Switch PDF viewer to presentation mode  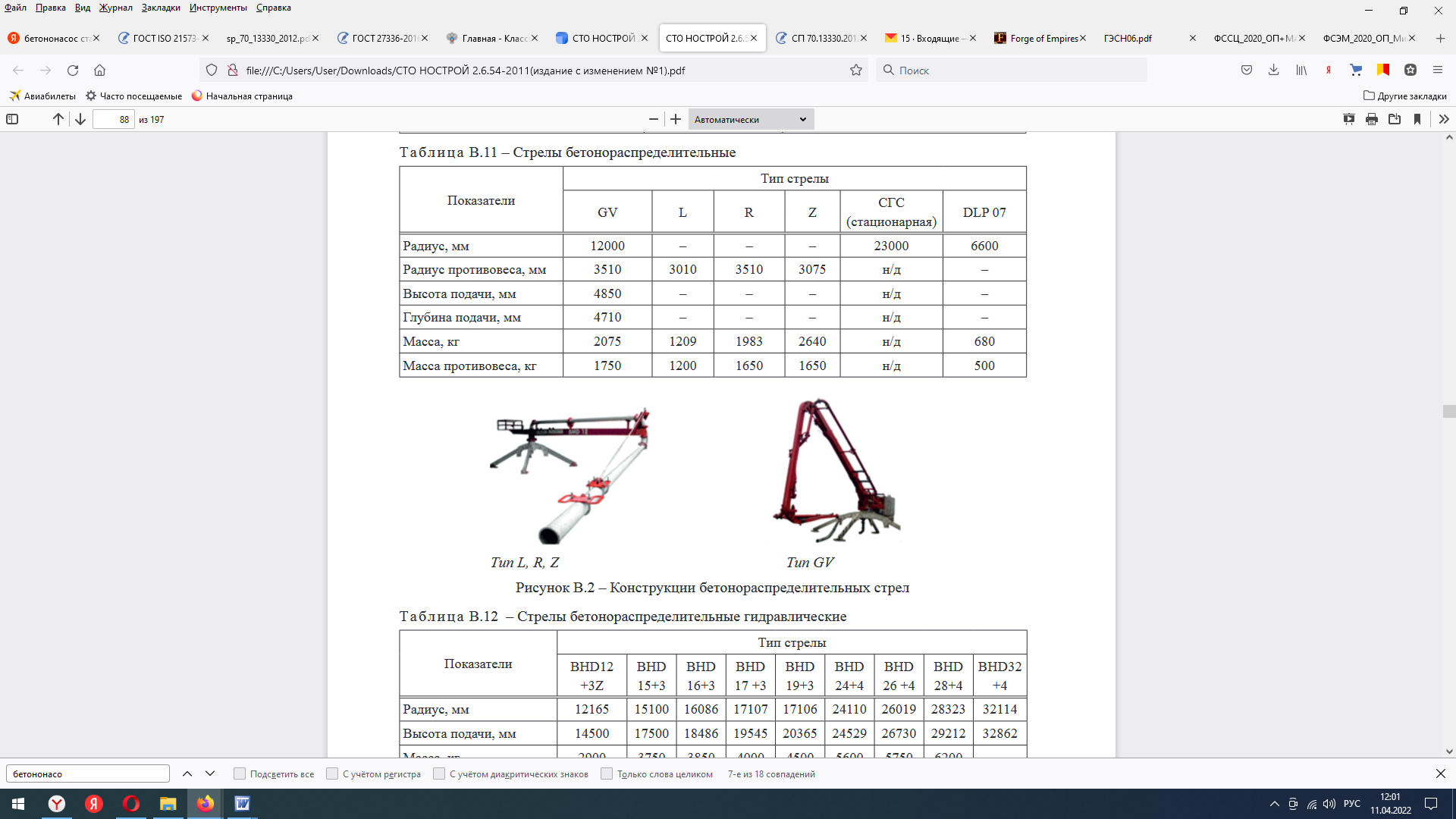pos(1349,119)
